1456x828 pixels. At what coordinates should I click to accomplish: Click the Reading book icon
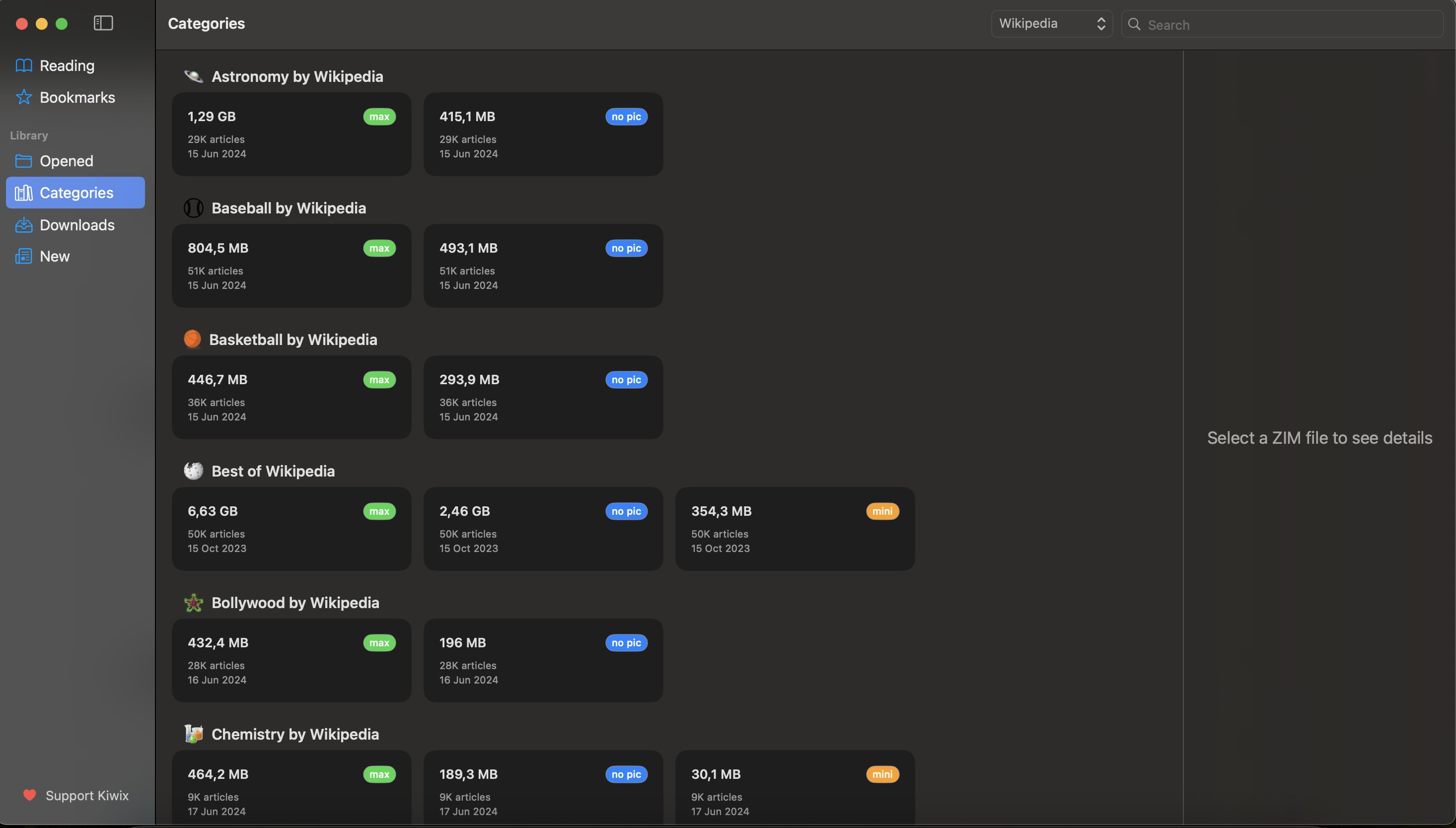tap(23, 66)
